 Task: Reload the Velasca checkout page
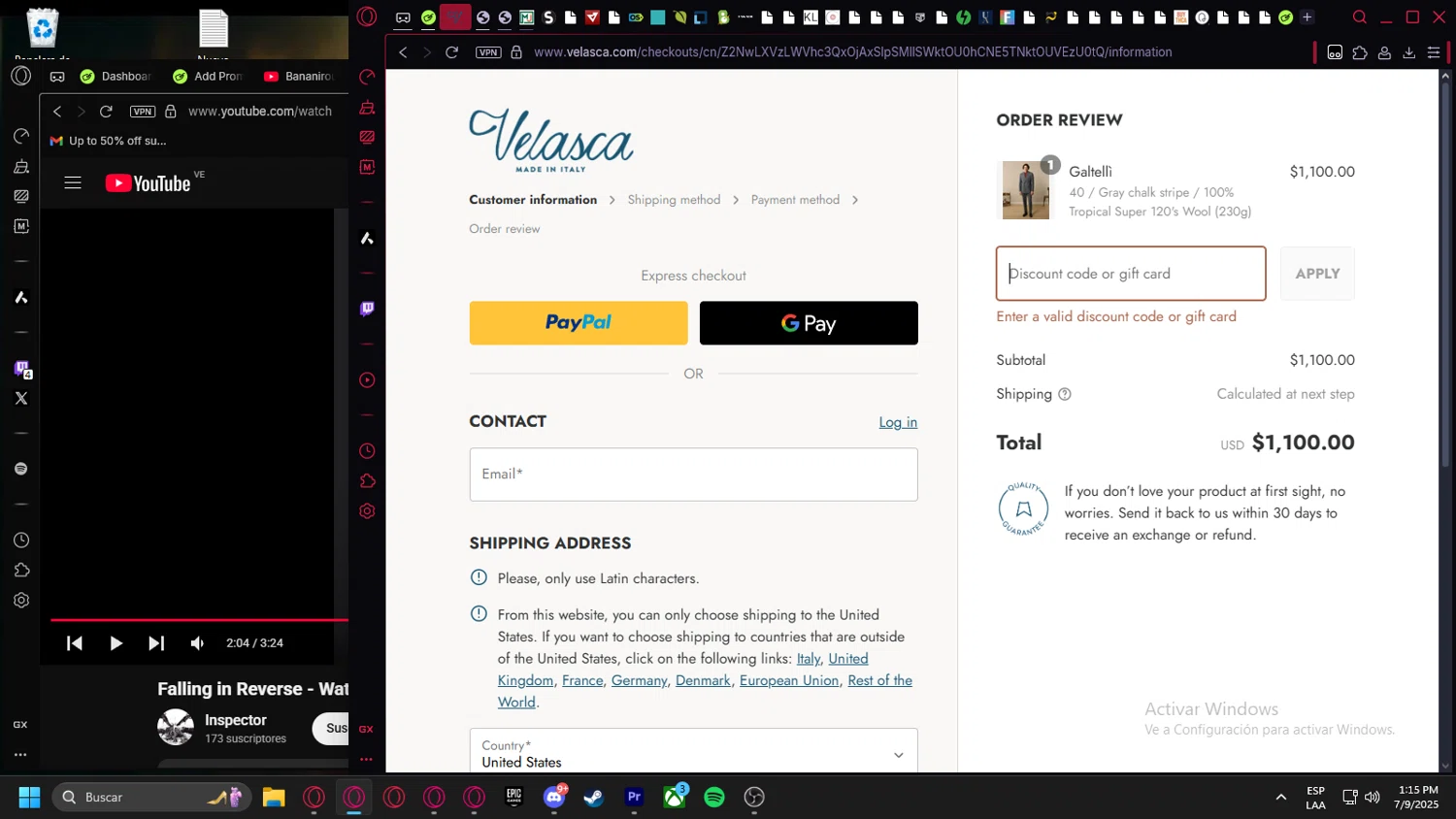coord(451,52)
